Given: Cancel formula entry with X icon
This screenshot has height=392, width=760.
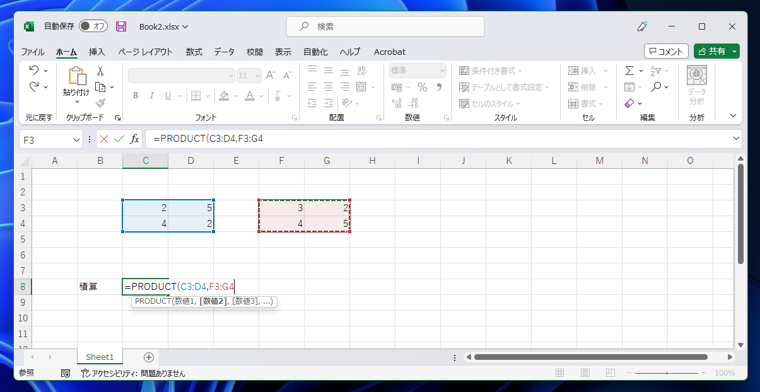Looking at the screenshot, I should coord(104,140).
